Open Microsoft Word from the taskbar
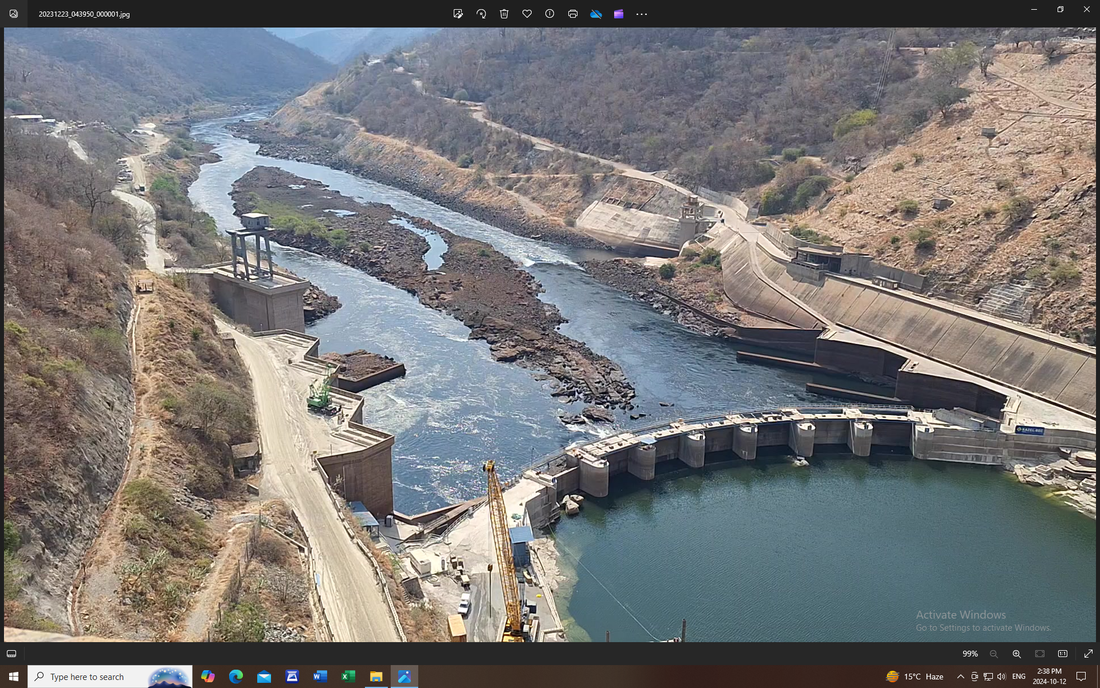This screenshot has height=688, width=1100. click(x=320, y=677)
